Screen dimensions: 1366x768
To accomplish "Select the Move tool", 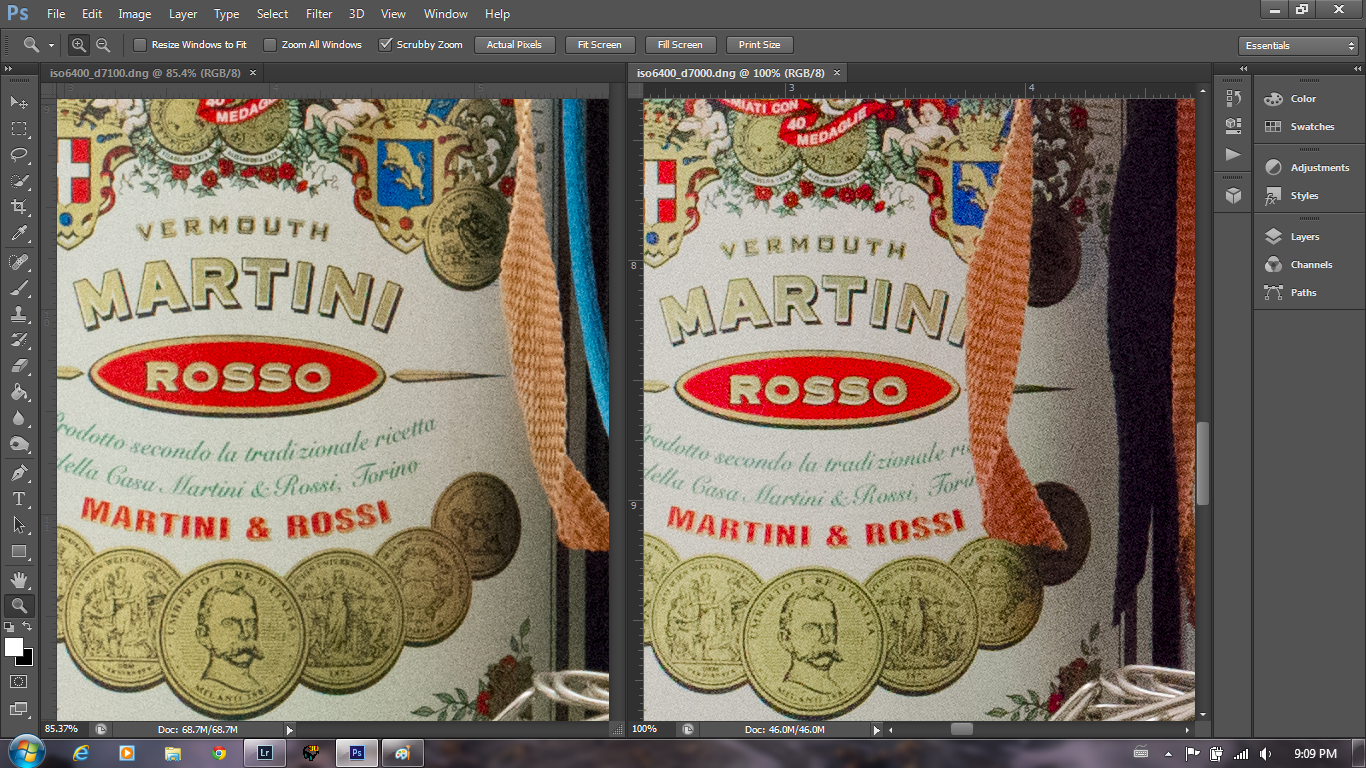I will pos(19,102).
